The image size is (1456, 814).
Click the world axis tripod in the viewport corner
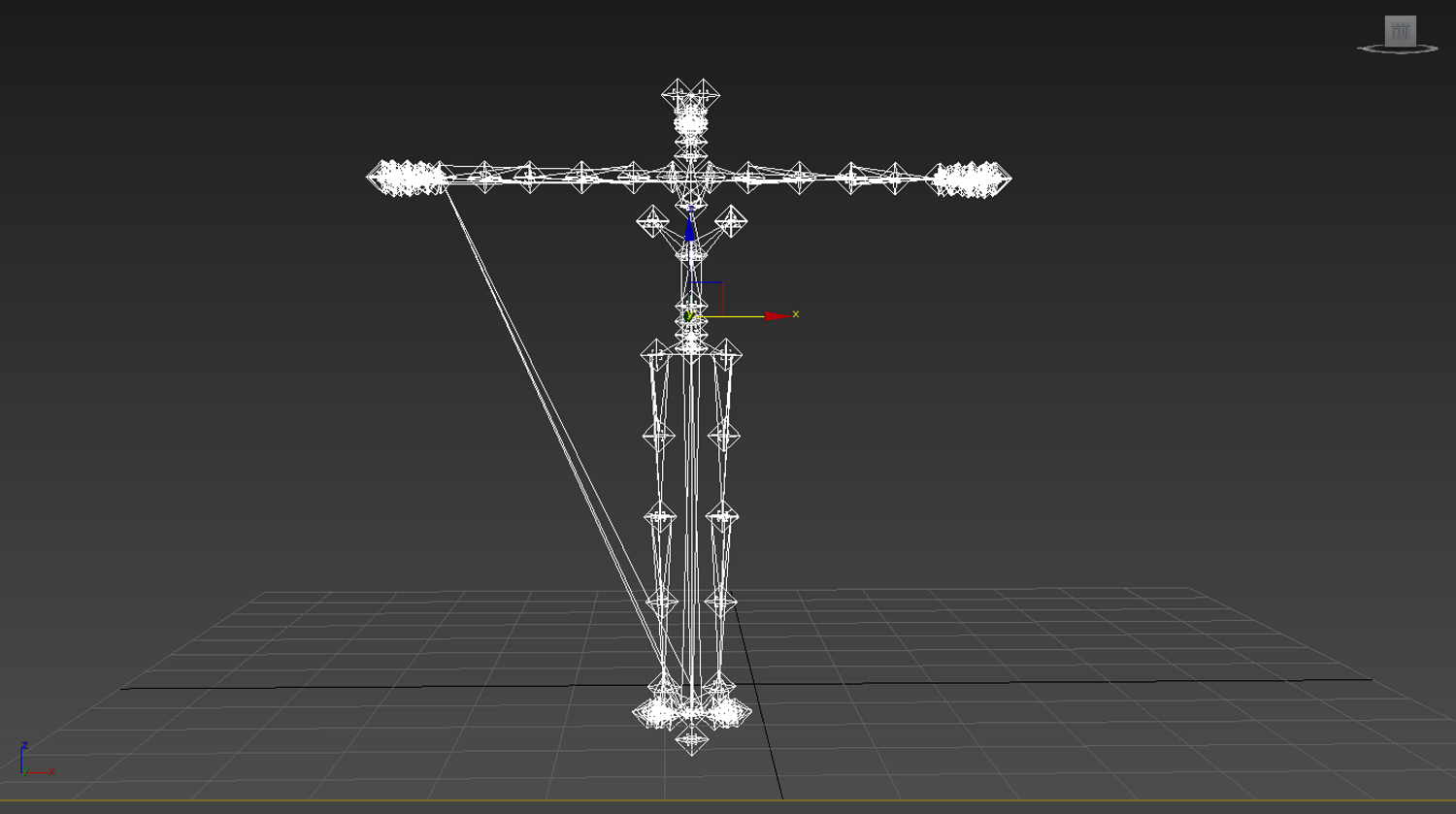(x=37, y=760)
